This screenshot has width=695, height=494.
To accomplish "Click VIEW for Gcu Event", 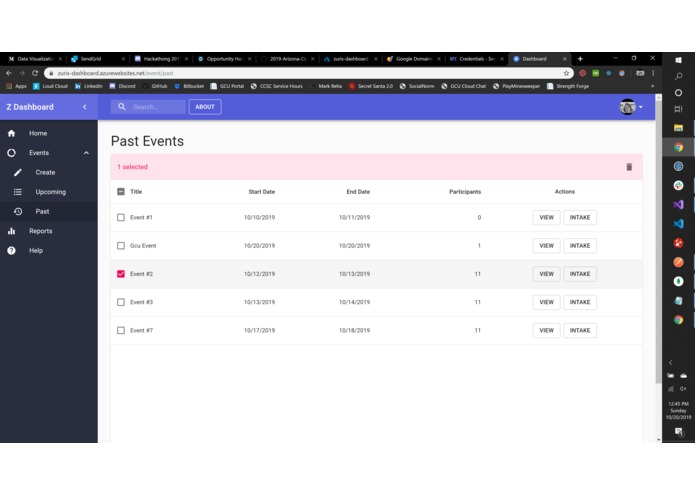I will pos(546,246).
